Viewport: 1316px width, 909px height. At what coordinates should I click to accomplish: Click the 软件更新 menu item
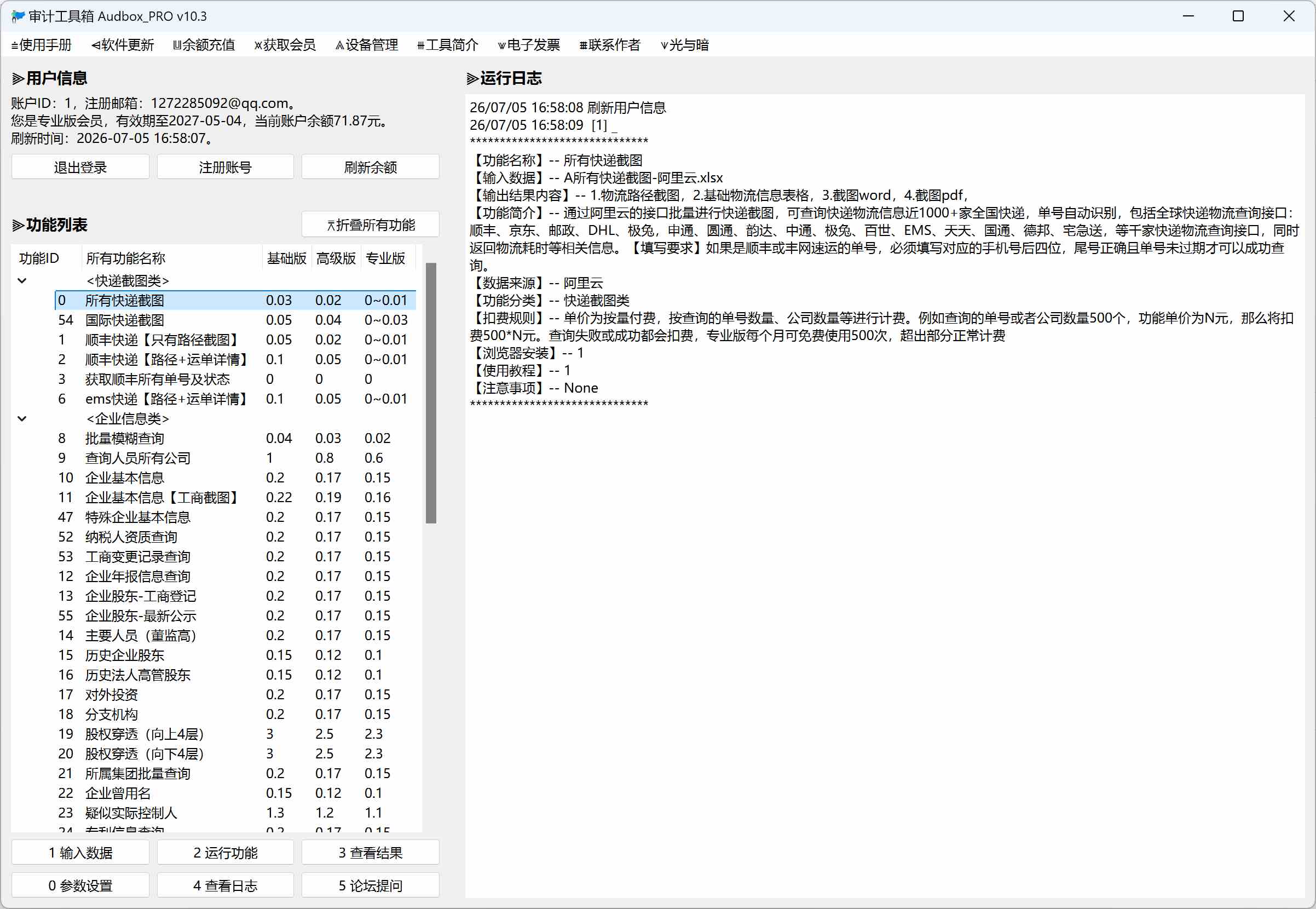123,45
